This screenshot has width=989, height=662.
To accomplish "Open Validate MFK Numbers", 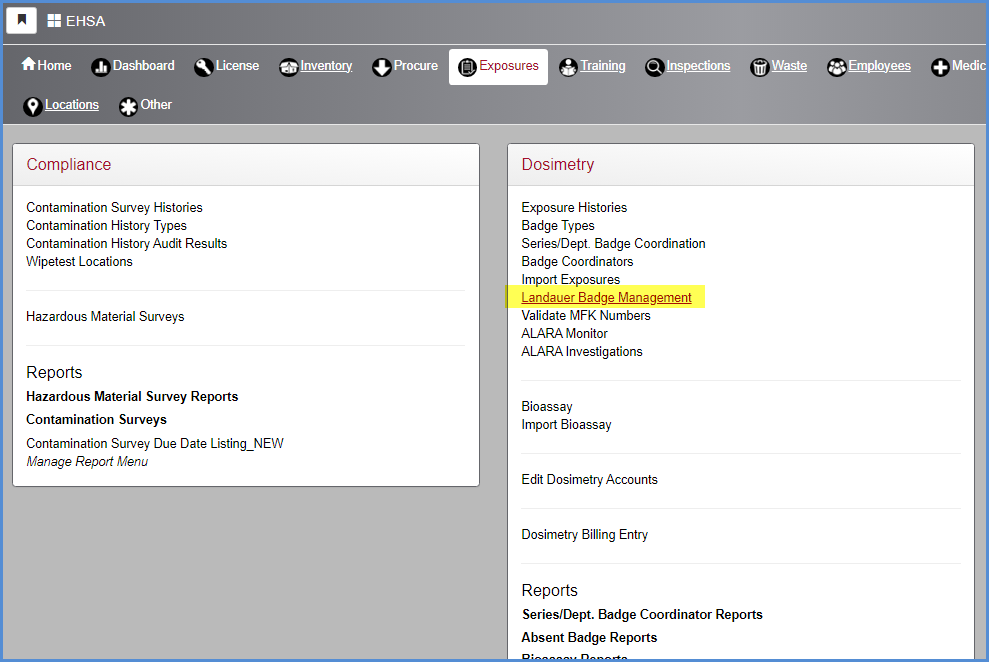I will tap(585, 315).
